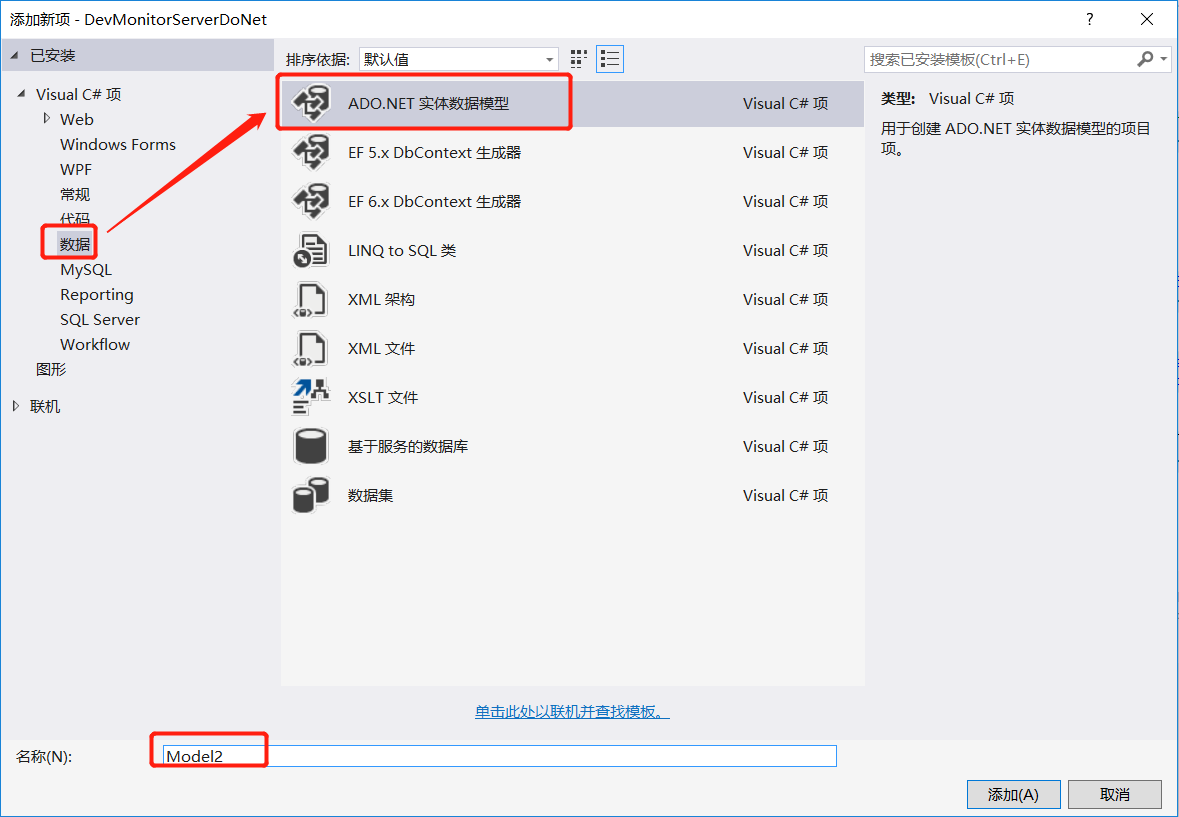The height and width of the screenshot is (817, 1179).
Task: Choose the 基于服务的数据库 template icon
Action: tap(310, 446)
